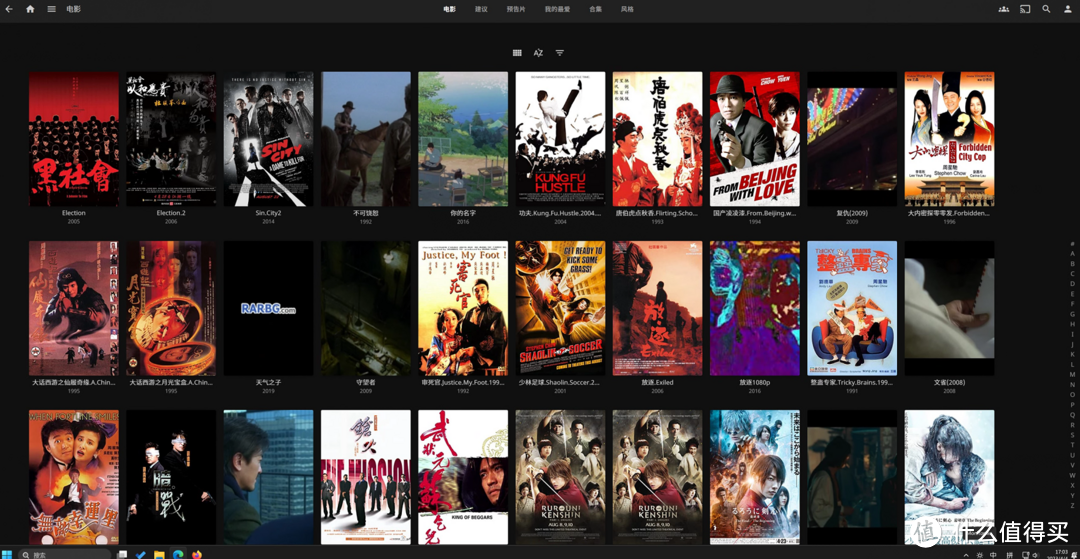Click the 你的名字 title link
This screenshot has height=559, width=1080.
pos(463,213)
